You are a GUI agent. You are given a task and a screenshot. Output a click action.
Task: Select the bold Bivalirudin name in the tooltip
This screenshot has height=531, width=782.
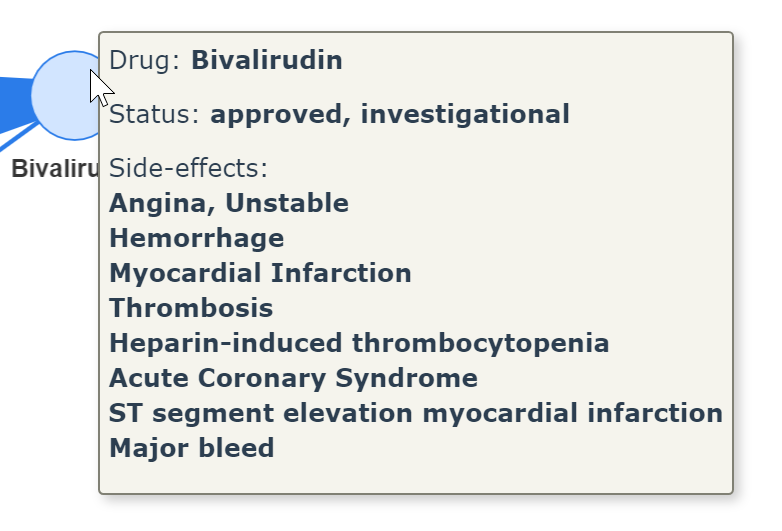coord(267,60)
